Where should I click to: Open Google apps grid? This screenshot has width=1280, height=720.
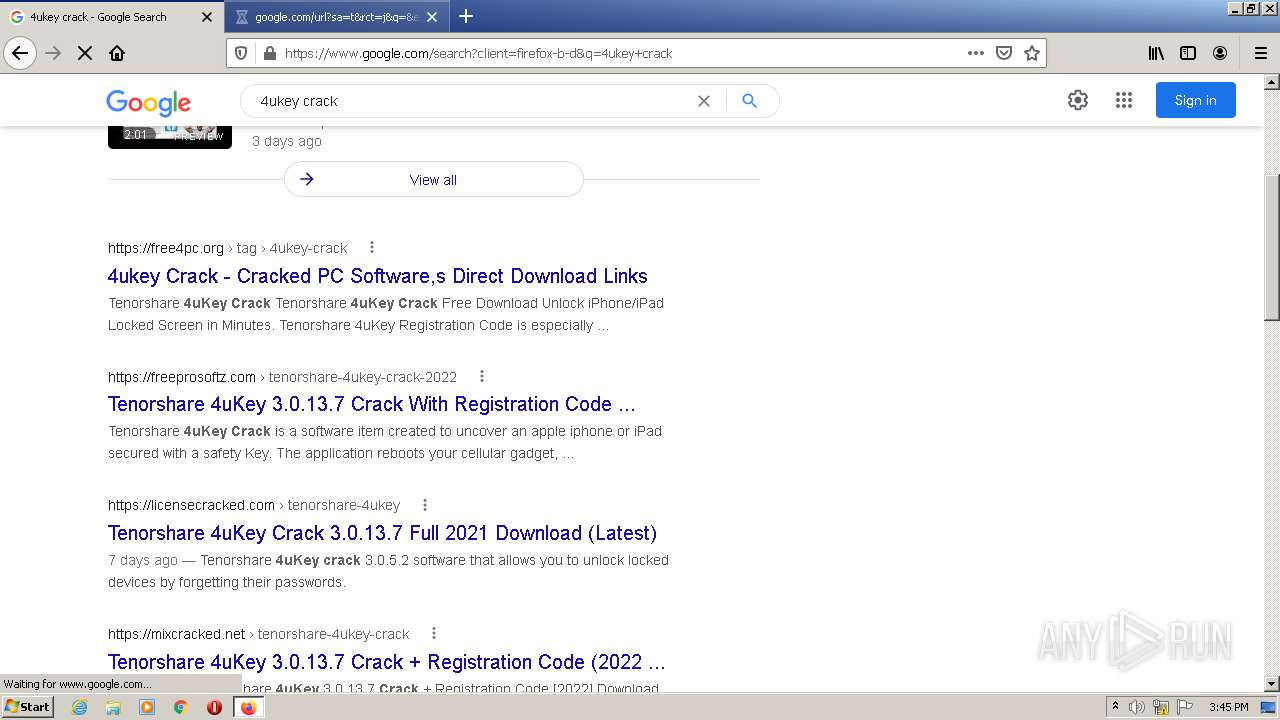coord(1124,100)
